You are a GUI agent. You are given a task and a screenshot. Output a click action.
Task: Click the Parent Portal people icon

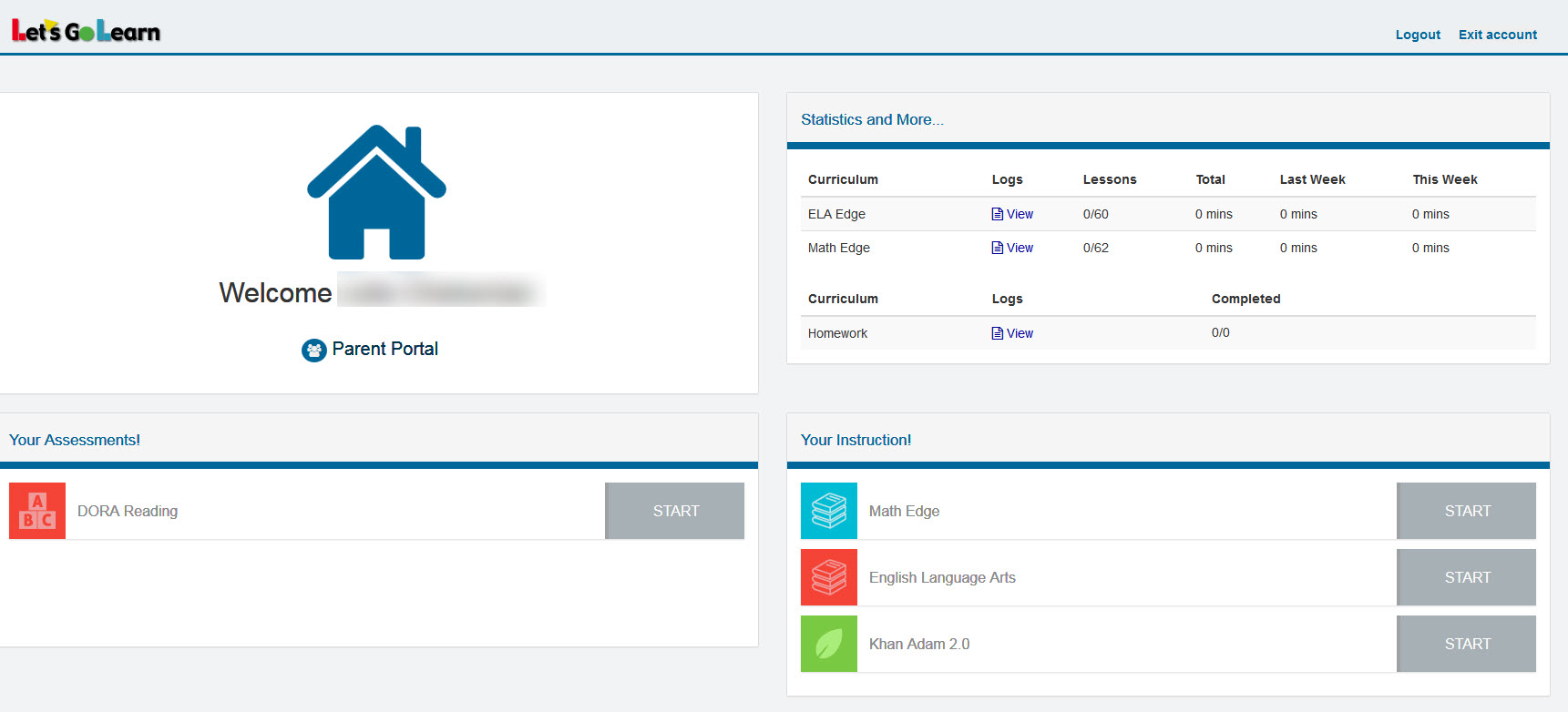click(313, 350)
